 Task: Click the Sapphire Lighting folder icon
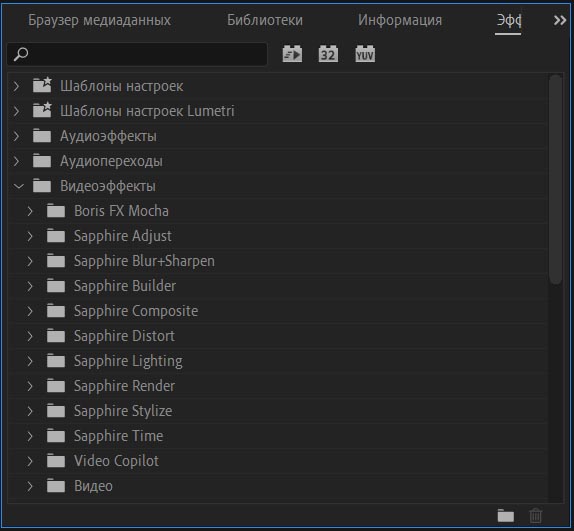coord(56,361)
